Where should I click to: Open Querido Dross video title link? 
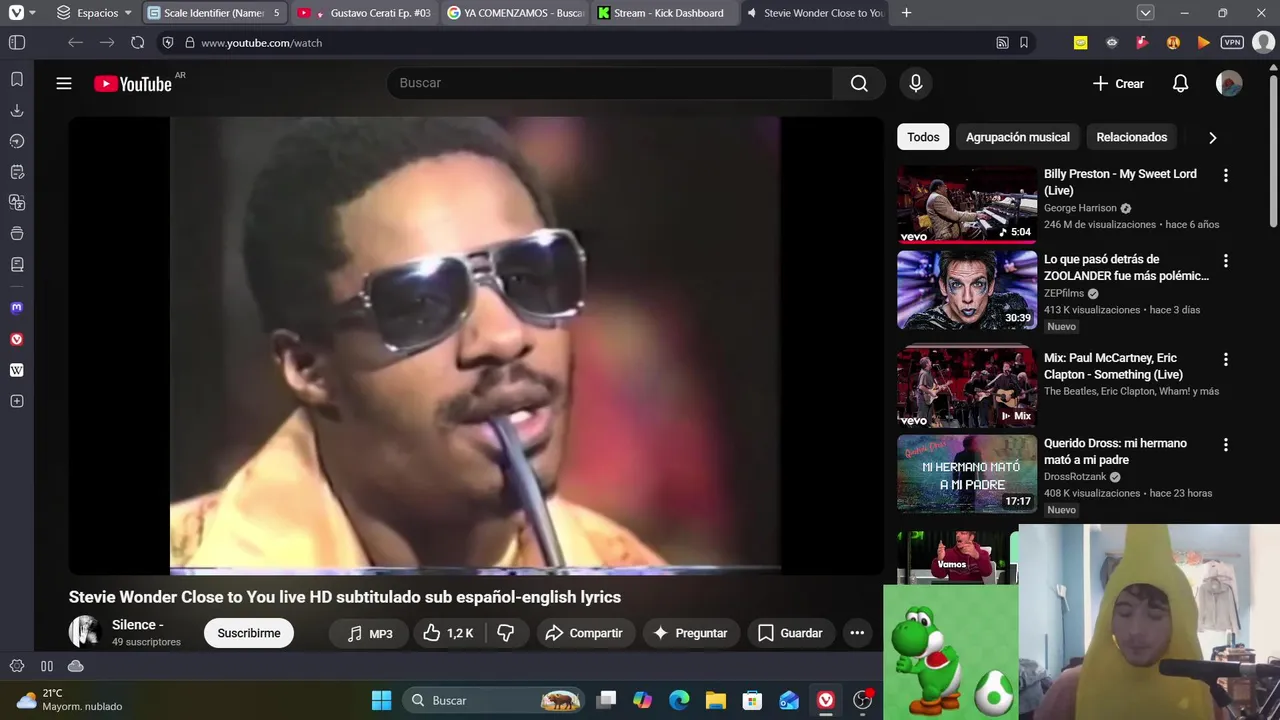coord(1115,451)
